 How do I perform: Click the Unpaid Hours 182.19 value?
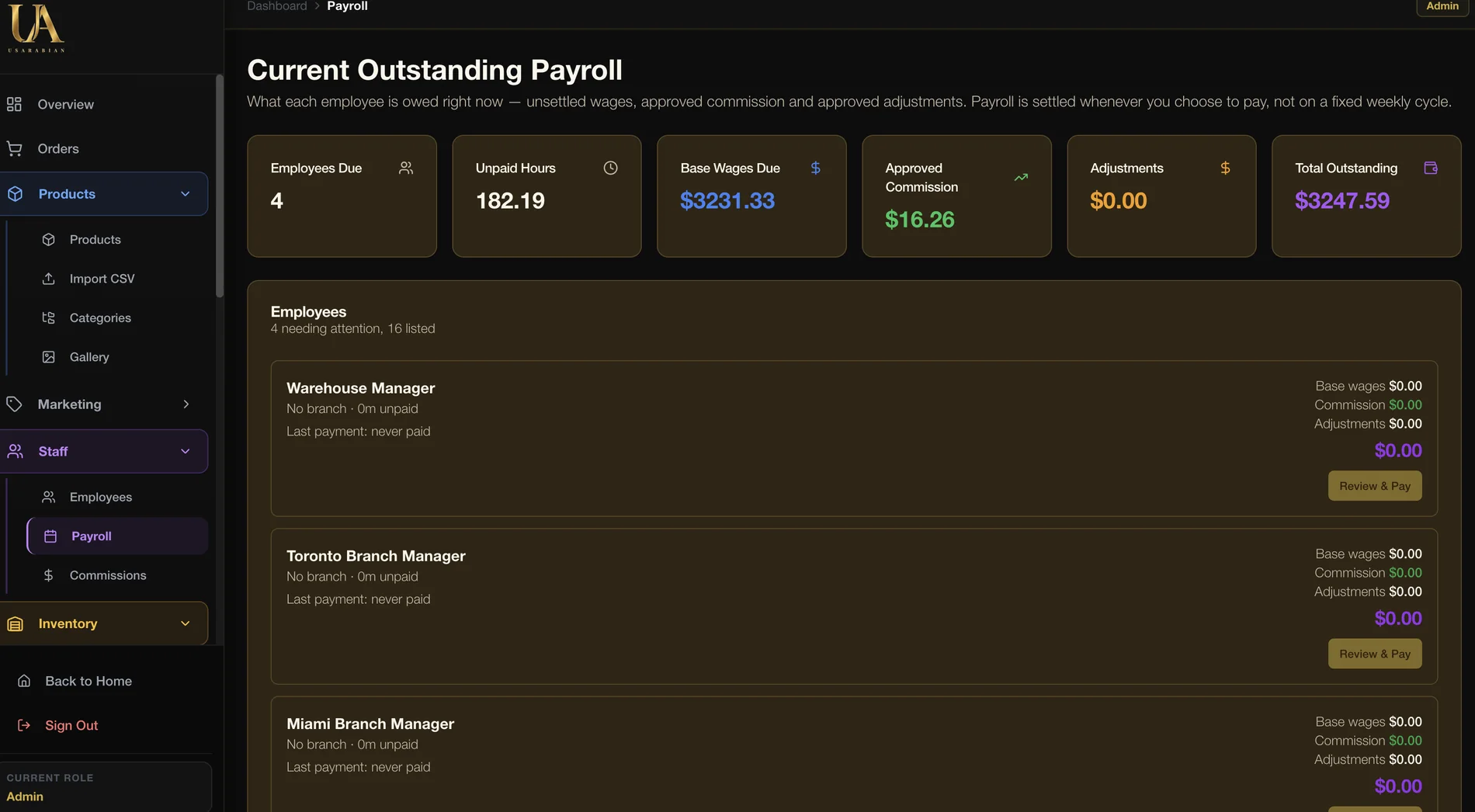point(510,200)
